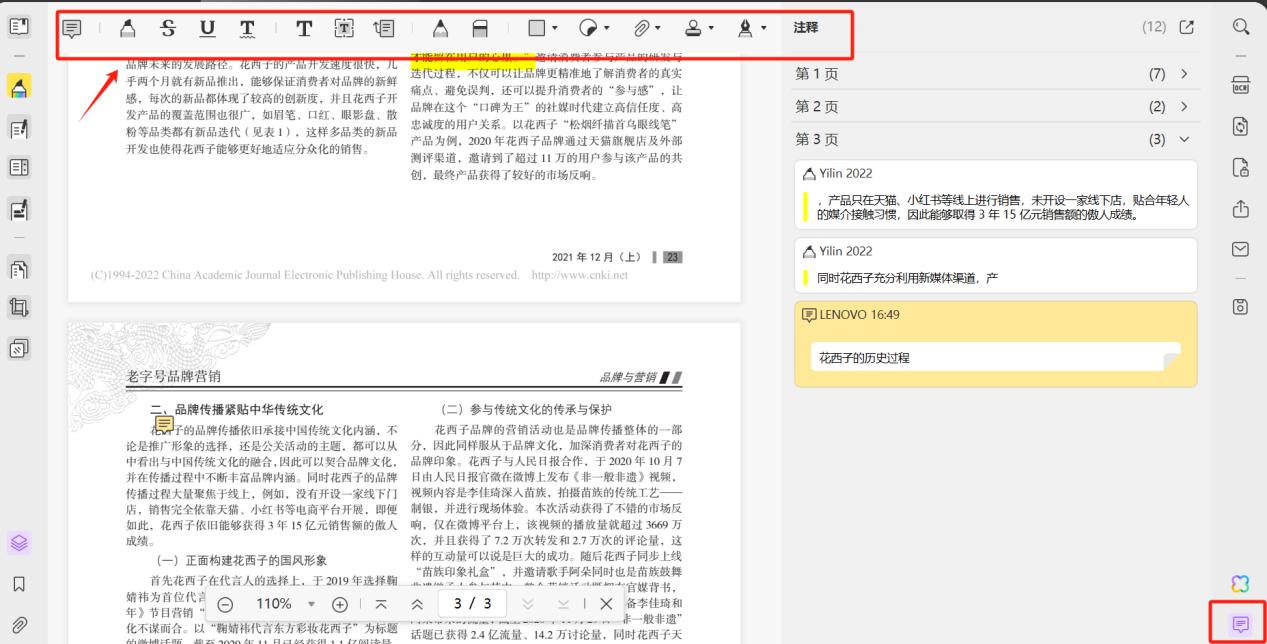Select the eraser tool
Viewport: 1267px width, 644px height.
480,30
